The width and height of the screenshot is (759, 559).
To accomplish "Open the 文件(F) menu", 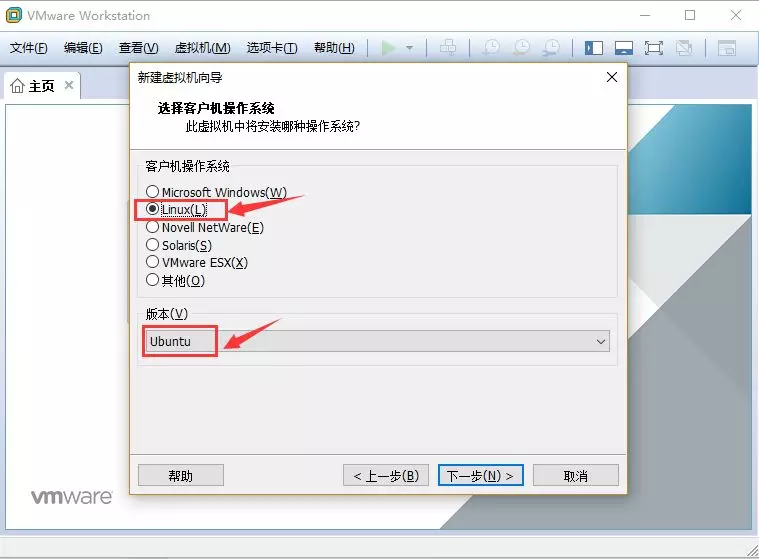I will pyautogui.click(x=29, y=48).
